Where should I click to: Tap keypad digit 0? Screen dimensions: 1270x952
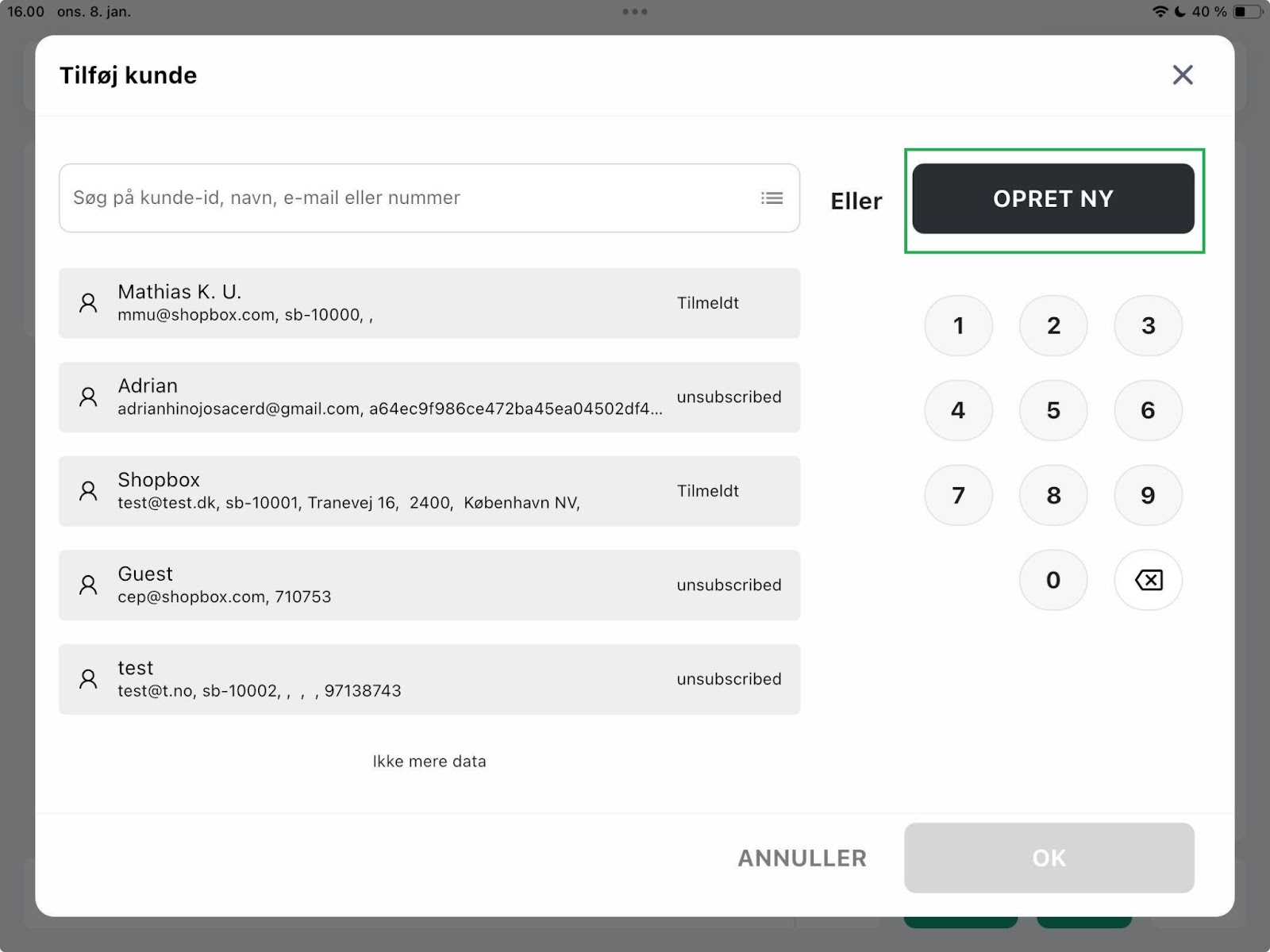[x=1053, y=580]
